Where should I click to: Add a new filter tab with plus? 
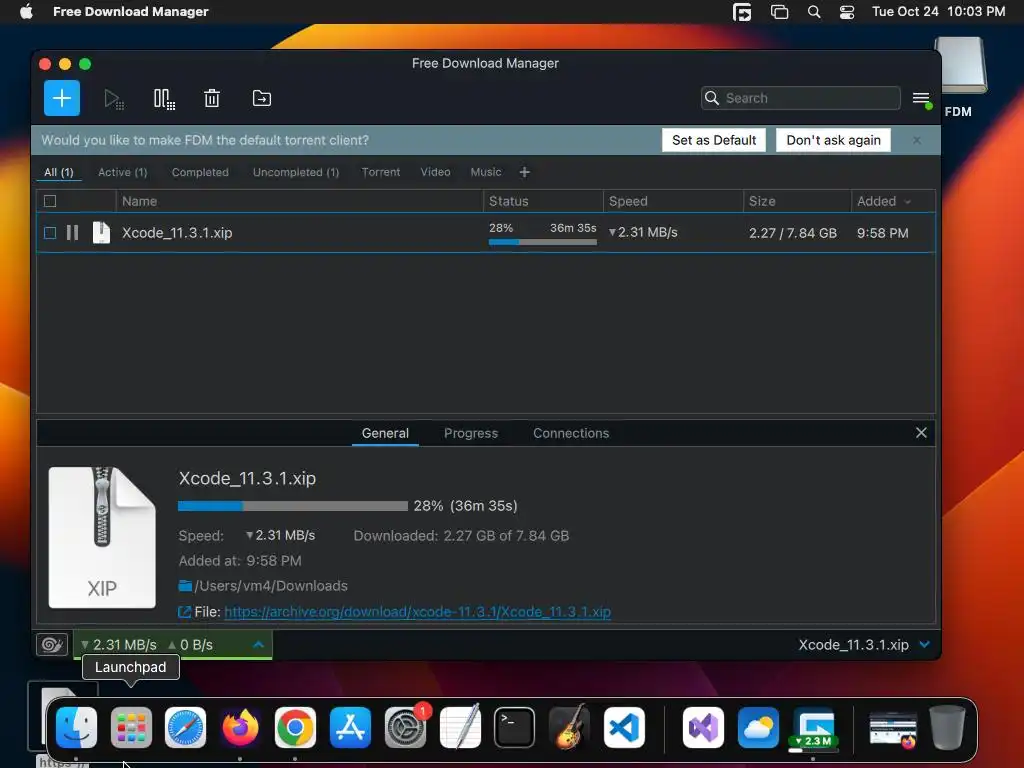524,172
